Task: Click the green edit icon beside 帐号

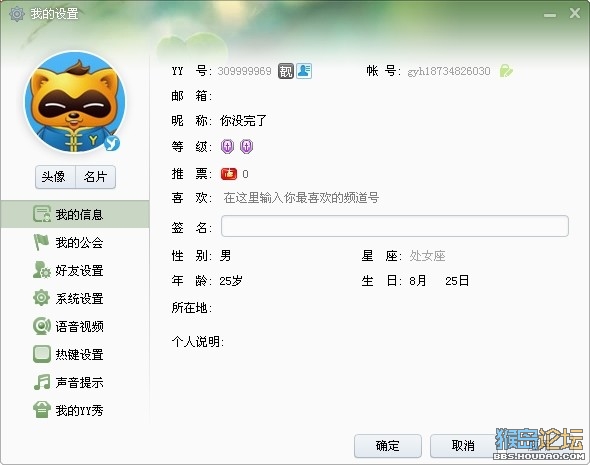Action: tap(506, 71)
